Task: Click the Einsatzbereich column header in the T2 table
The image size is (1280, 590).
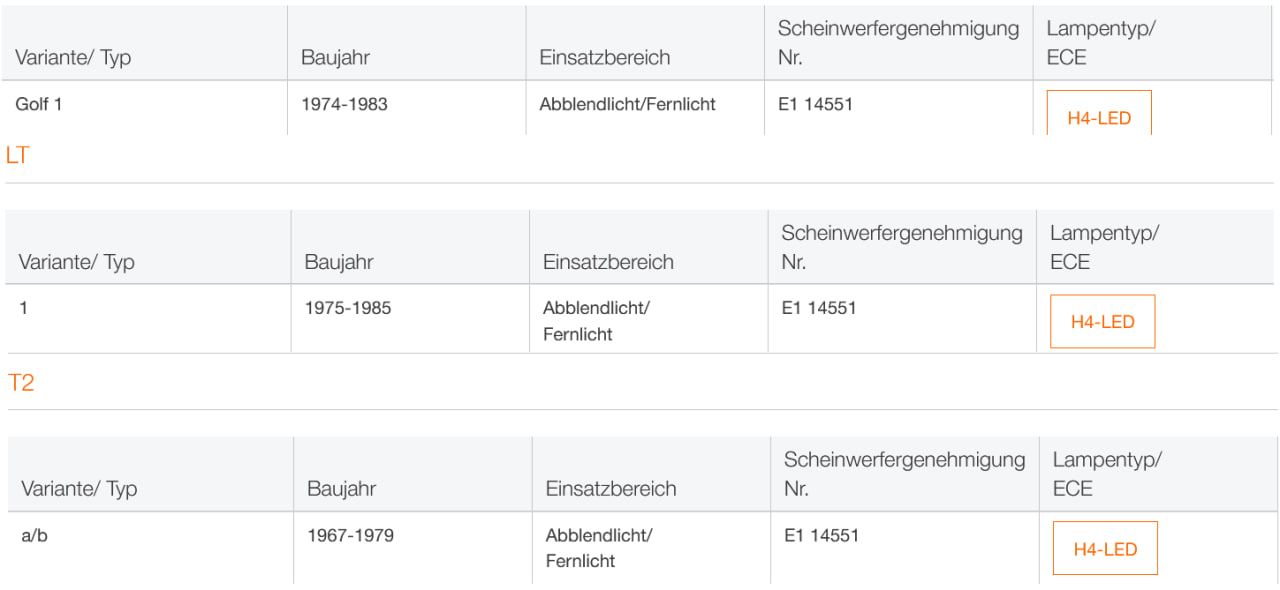Action: tap(611, 489)
